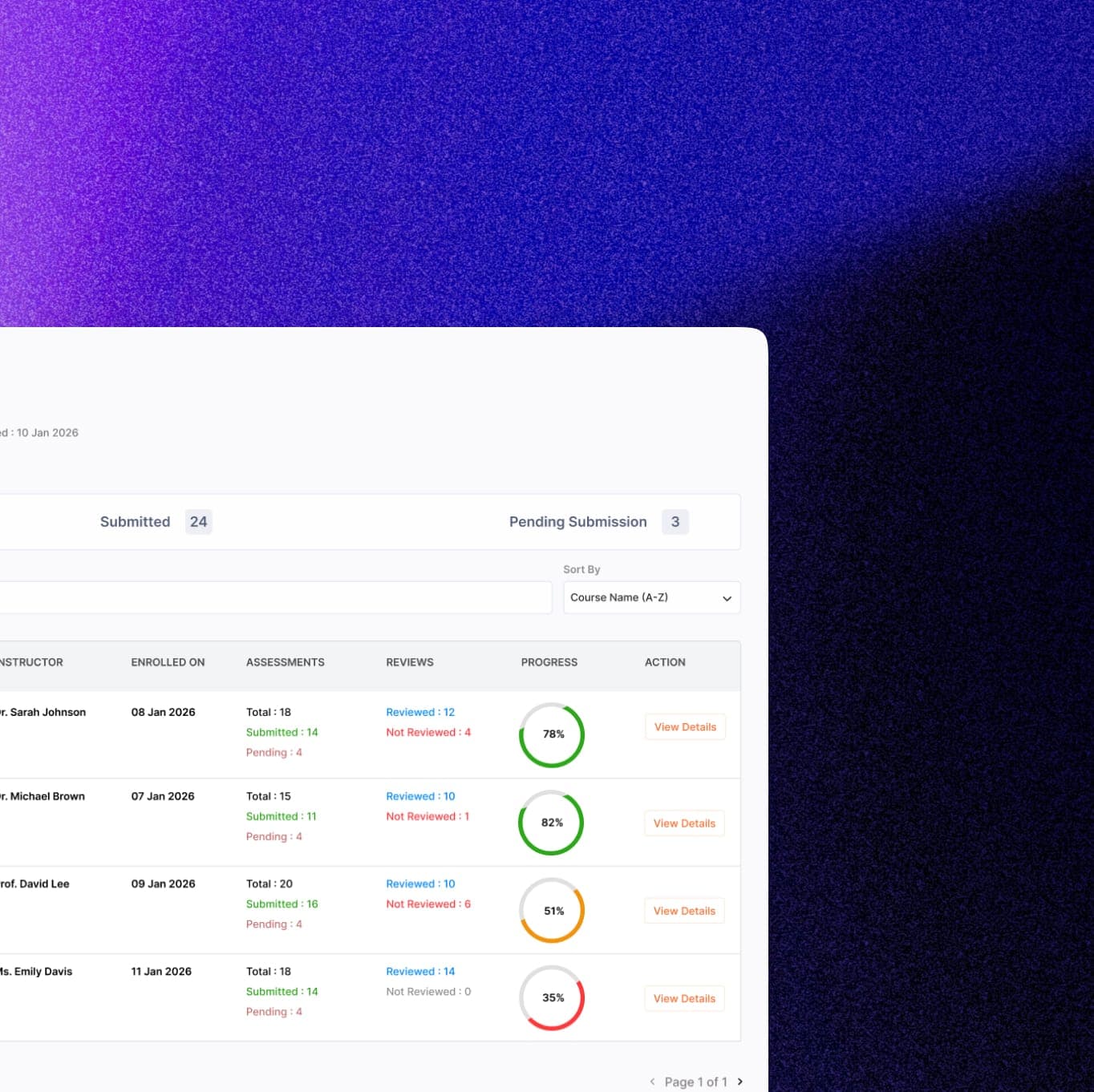Click View Details for Emily Davis

click(x=684, y=998)
